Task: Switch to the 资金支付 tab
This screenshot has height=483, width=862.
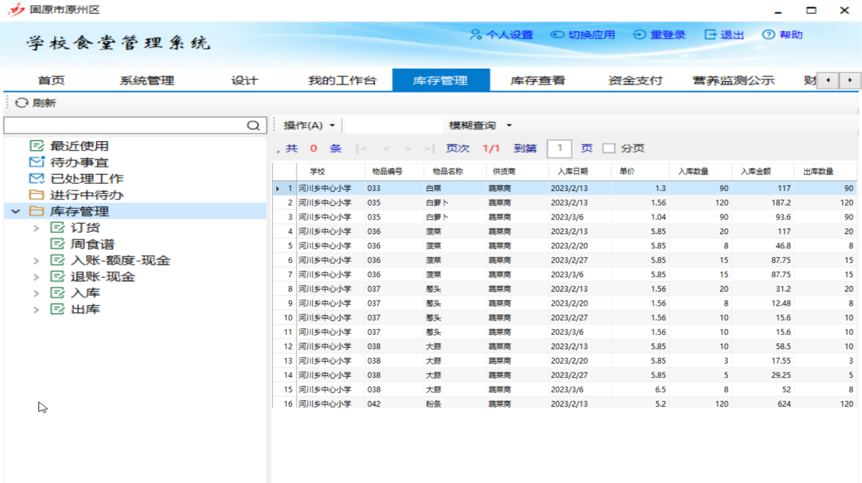Action: point(635,80)
